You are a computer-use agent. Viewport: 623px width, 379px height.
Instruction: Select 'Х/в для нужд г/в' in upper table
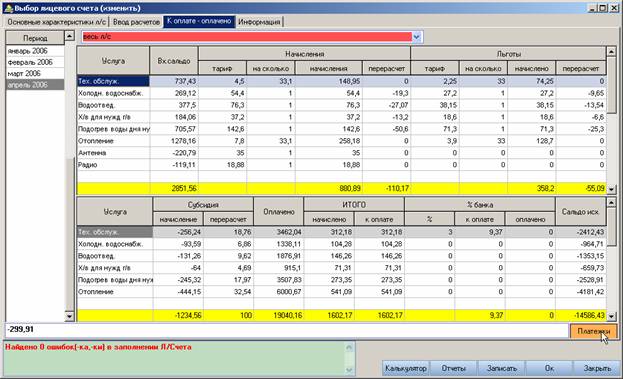pyautogui.click(x=342, y=117)
